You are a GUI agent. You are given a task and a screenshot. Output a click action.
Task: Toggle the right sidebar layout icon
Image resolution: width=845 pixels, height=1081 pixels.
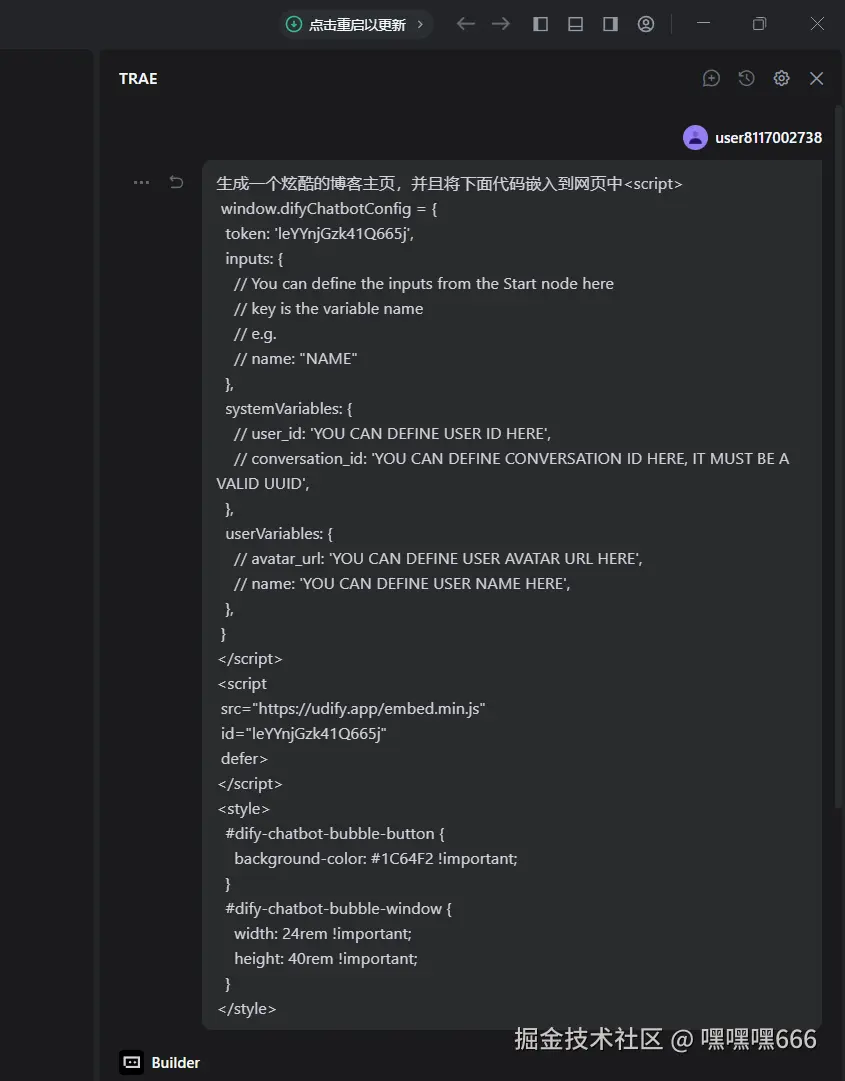[x=611, y=24]
